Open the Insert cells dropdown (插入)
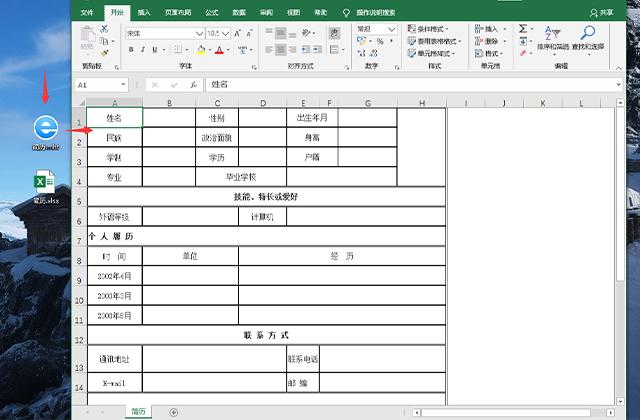The image size is (640, 420). click(504, 29)
